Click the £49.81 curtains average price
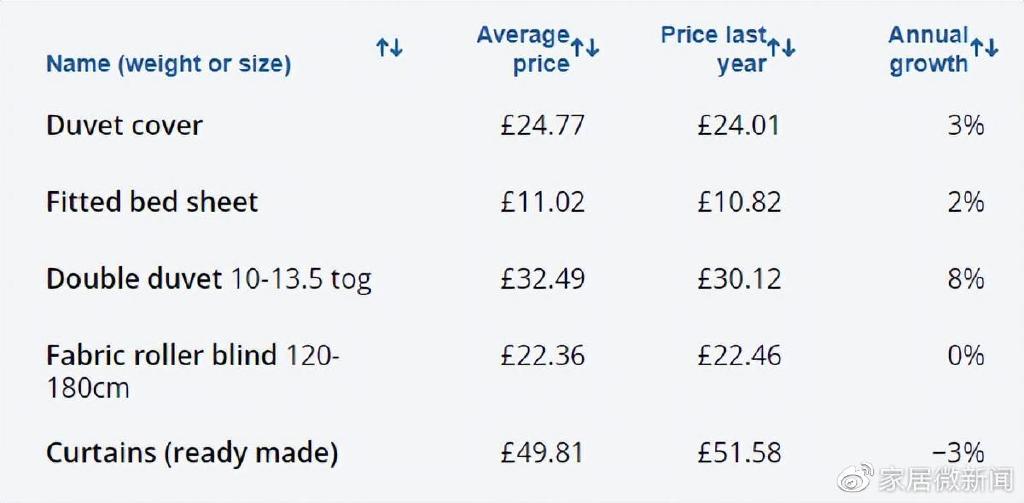The height and width of the screenshot is (503, 1024). [x=542, y=453]
